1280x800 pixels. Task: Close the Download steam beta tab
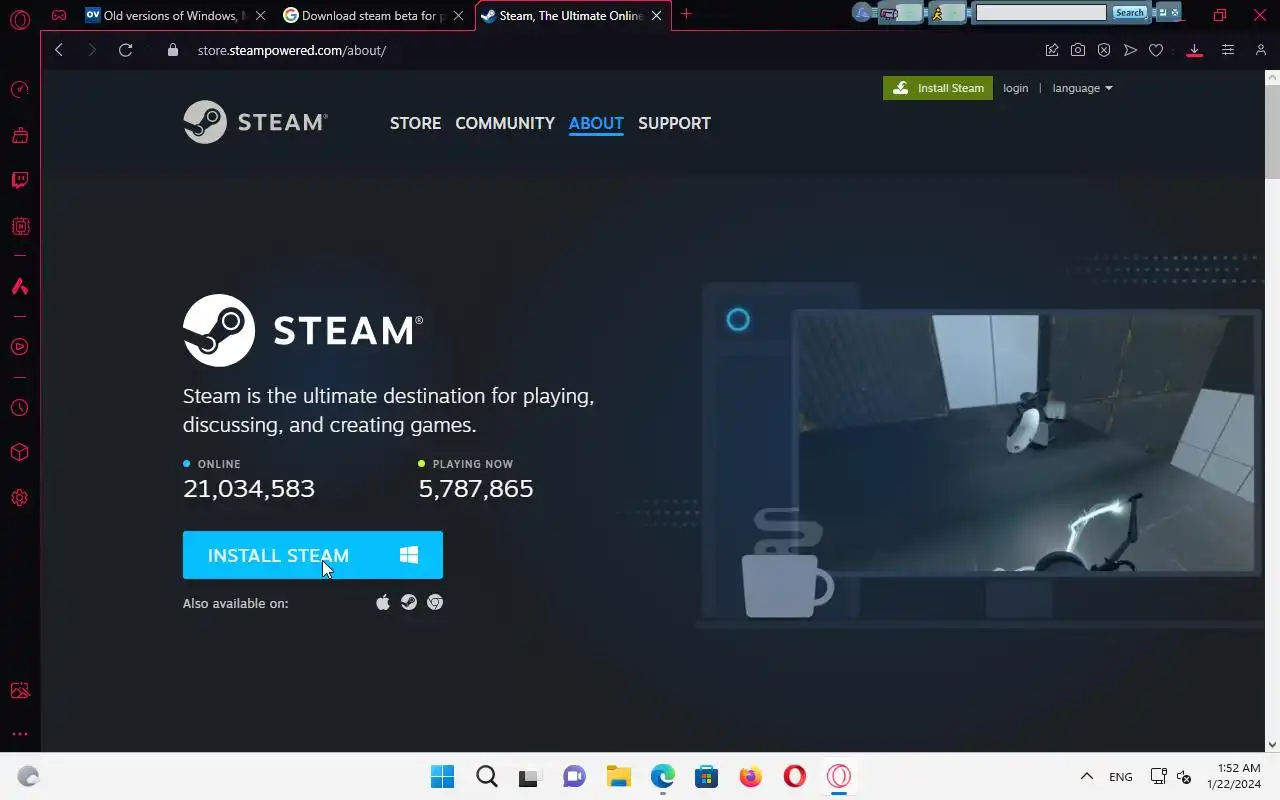(458, 15)
